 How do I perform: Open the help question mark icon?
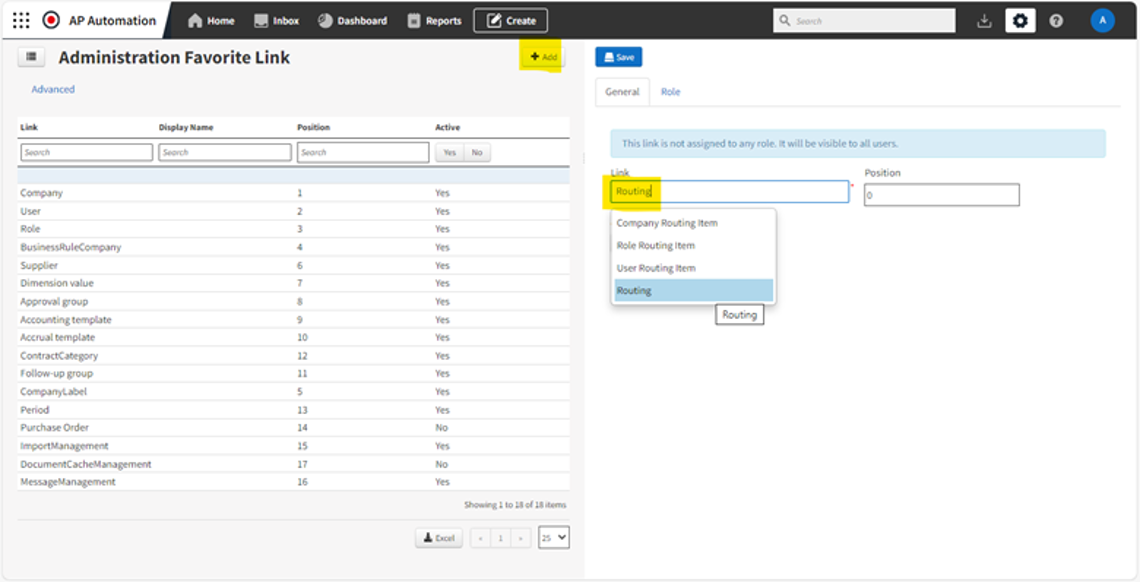tap(1056, 20)
